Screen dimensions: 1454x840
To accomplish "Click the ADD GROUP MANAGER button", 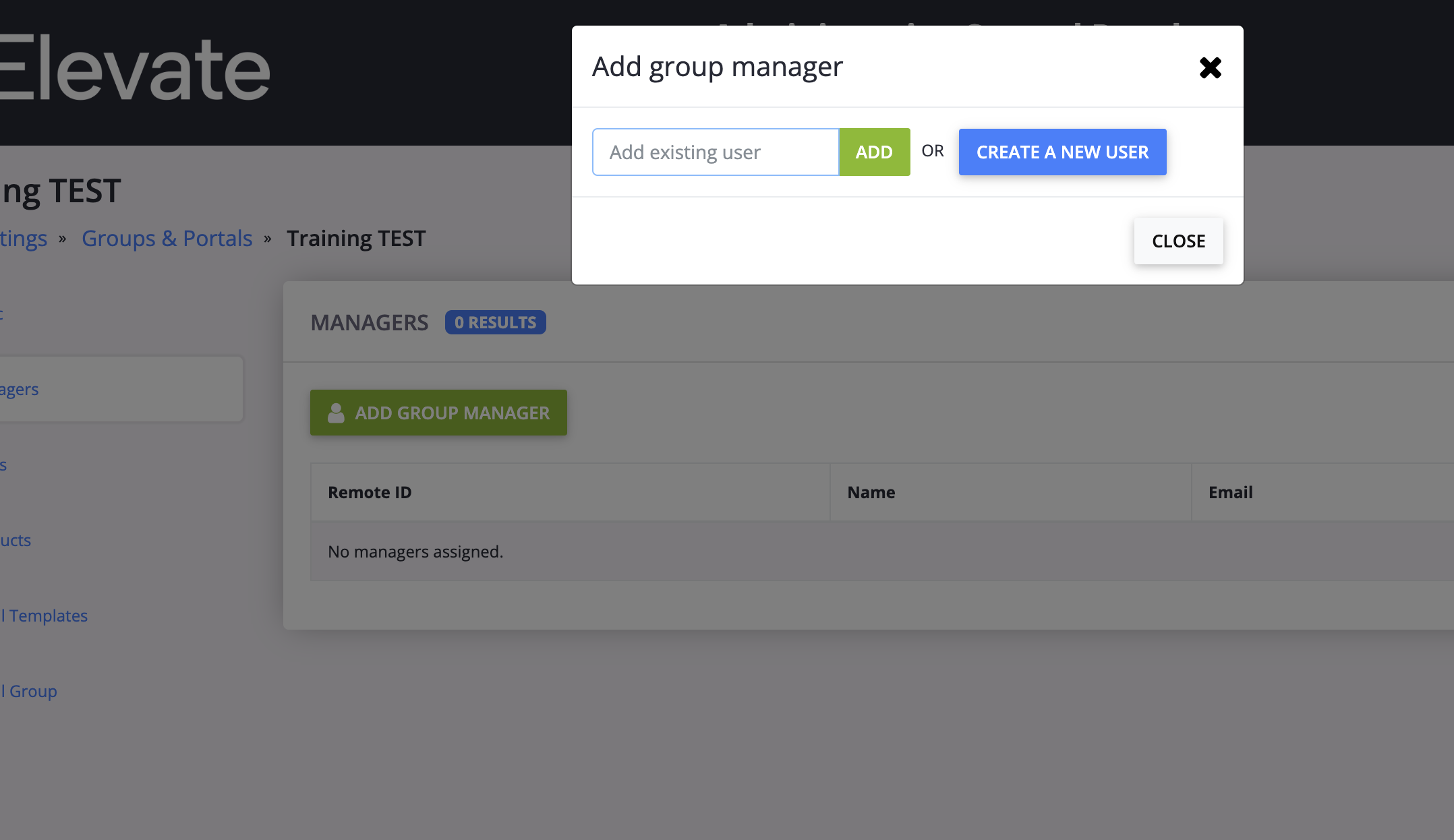I will click(x=438, y=413).
